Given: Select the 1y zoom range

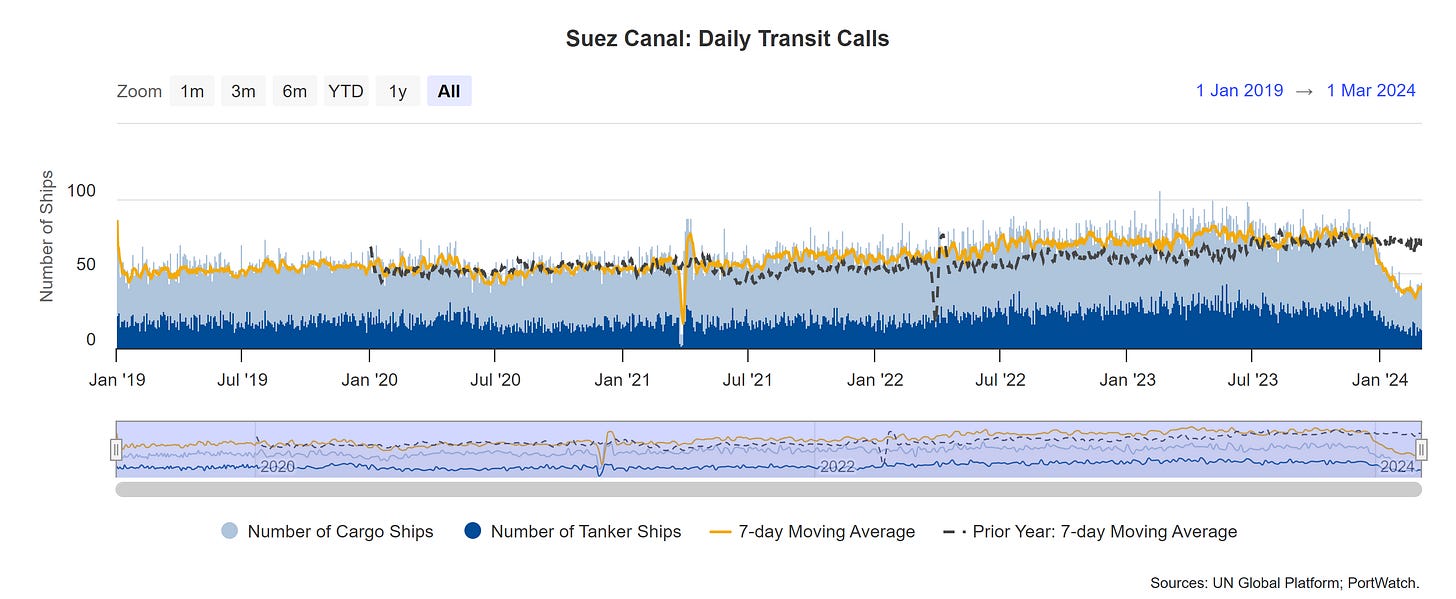Looking at the screenshot, I should tap(397, 90).
